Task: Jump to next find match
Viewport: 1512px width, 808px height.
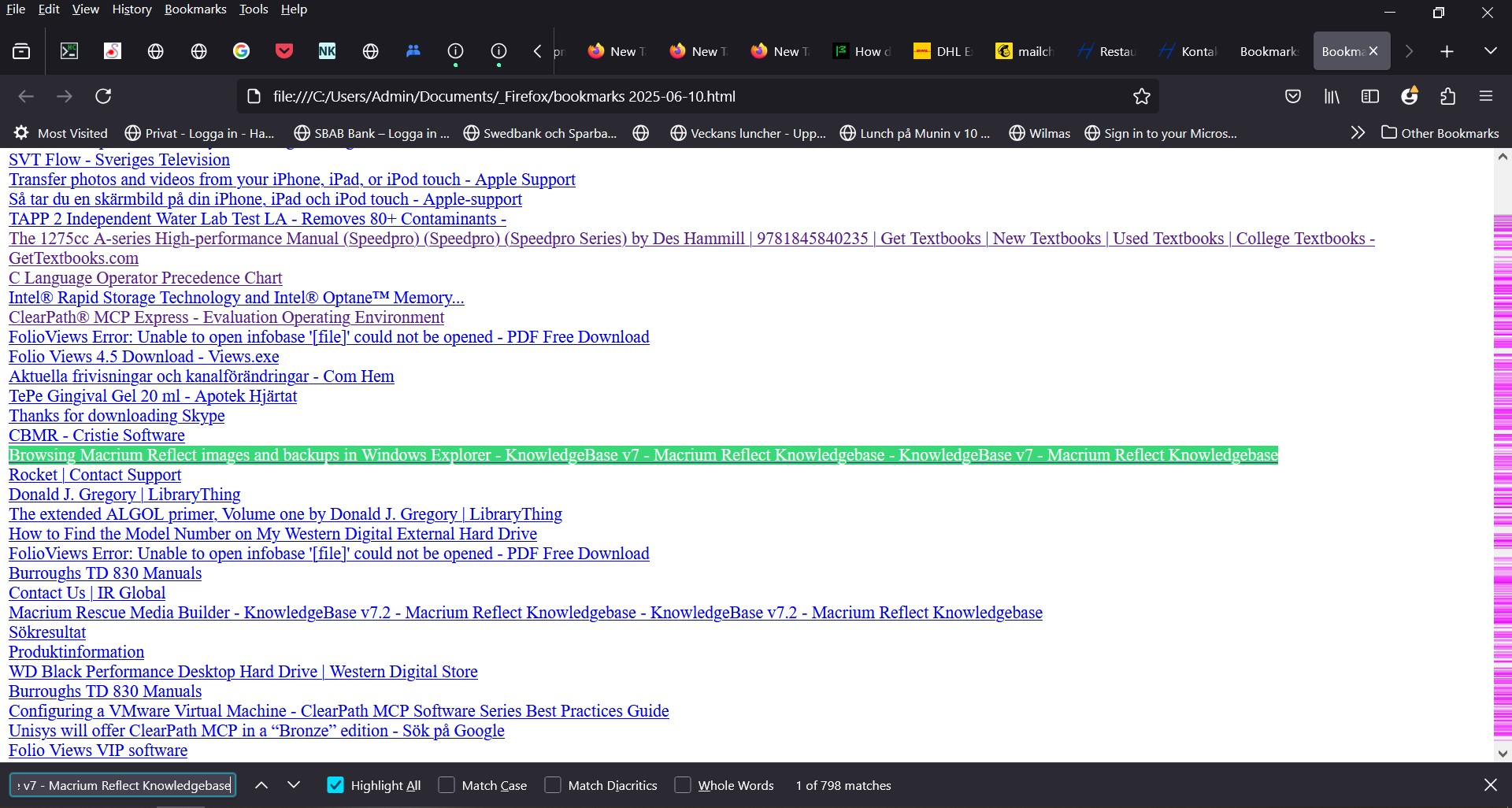Action: [294, 785]
